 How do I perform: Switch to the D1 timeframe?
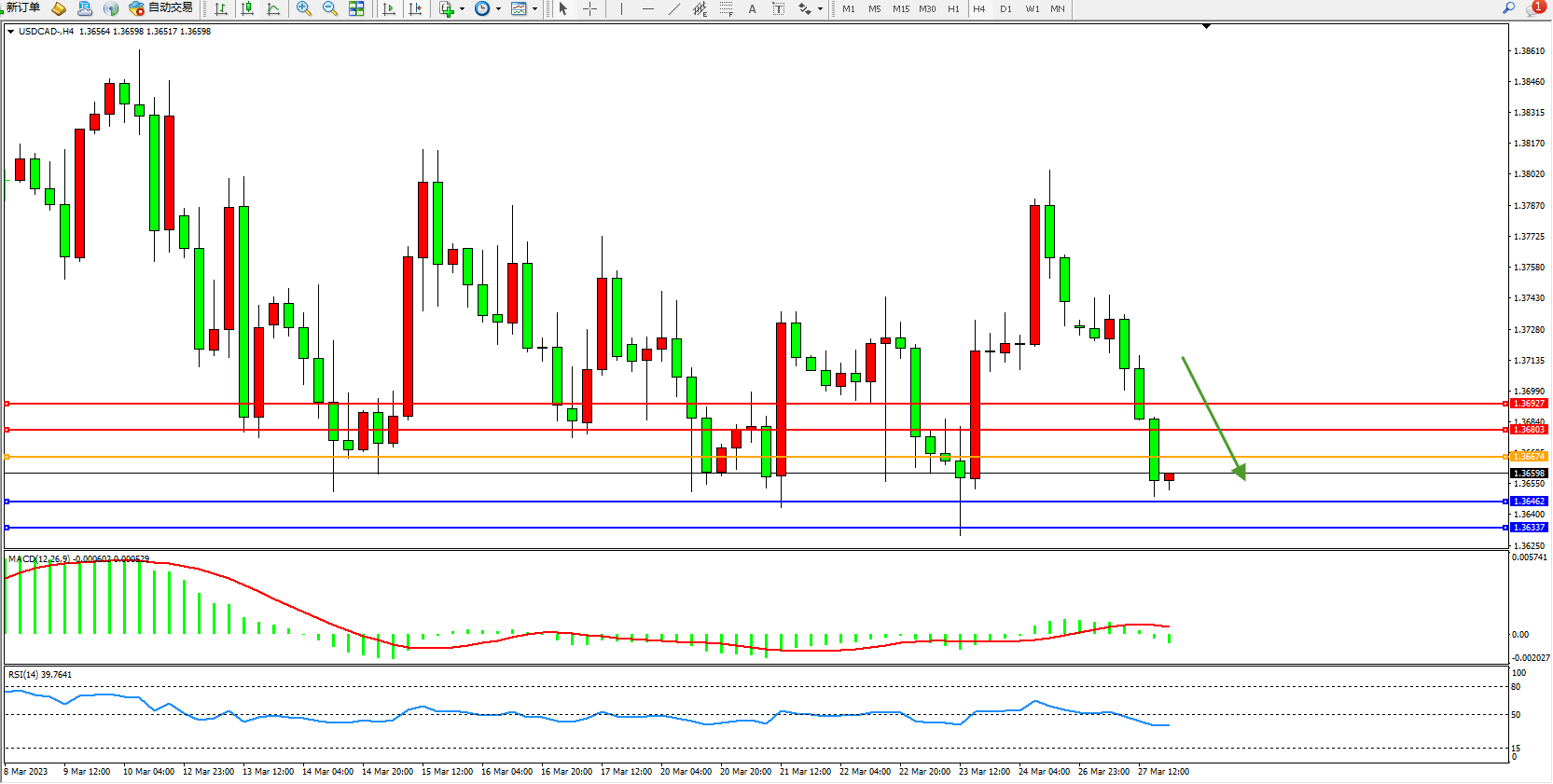[1005, 9]
